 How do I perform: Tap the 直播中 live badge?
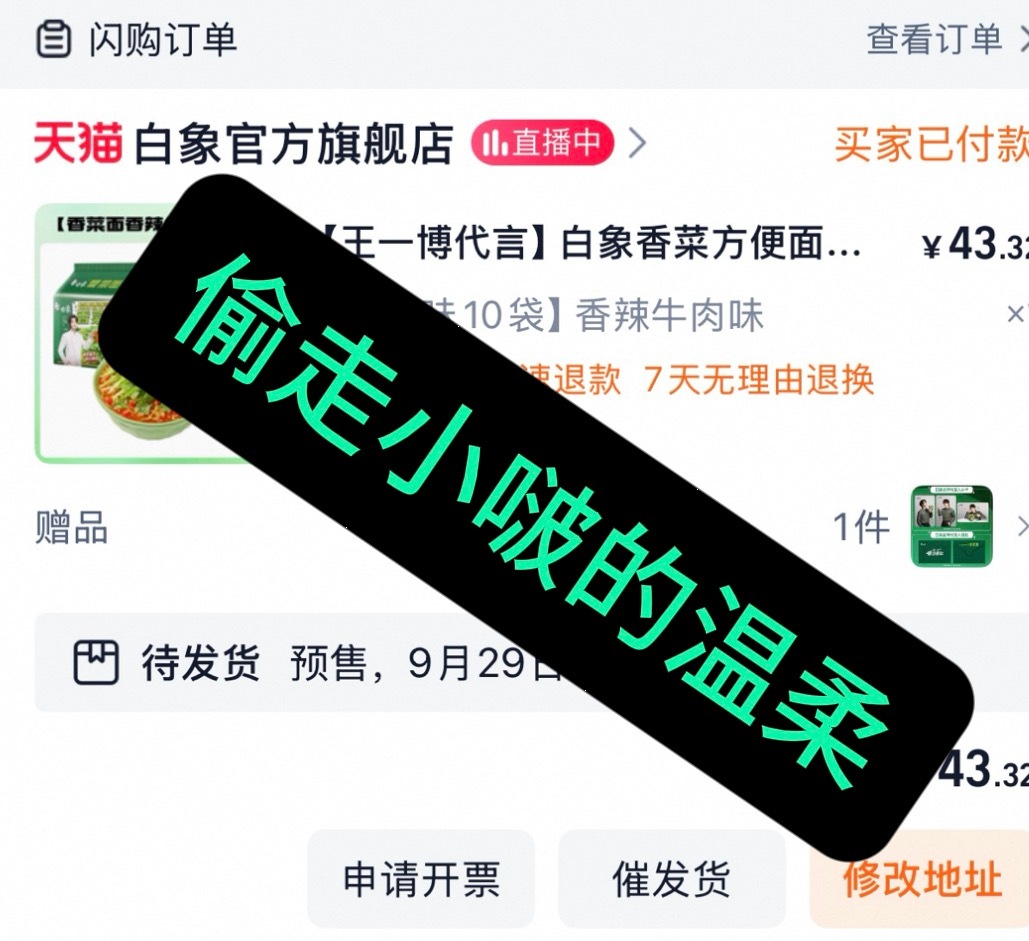(x=542, y=142)
